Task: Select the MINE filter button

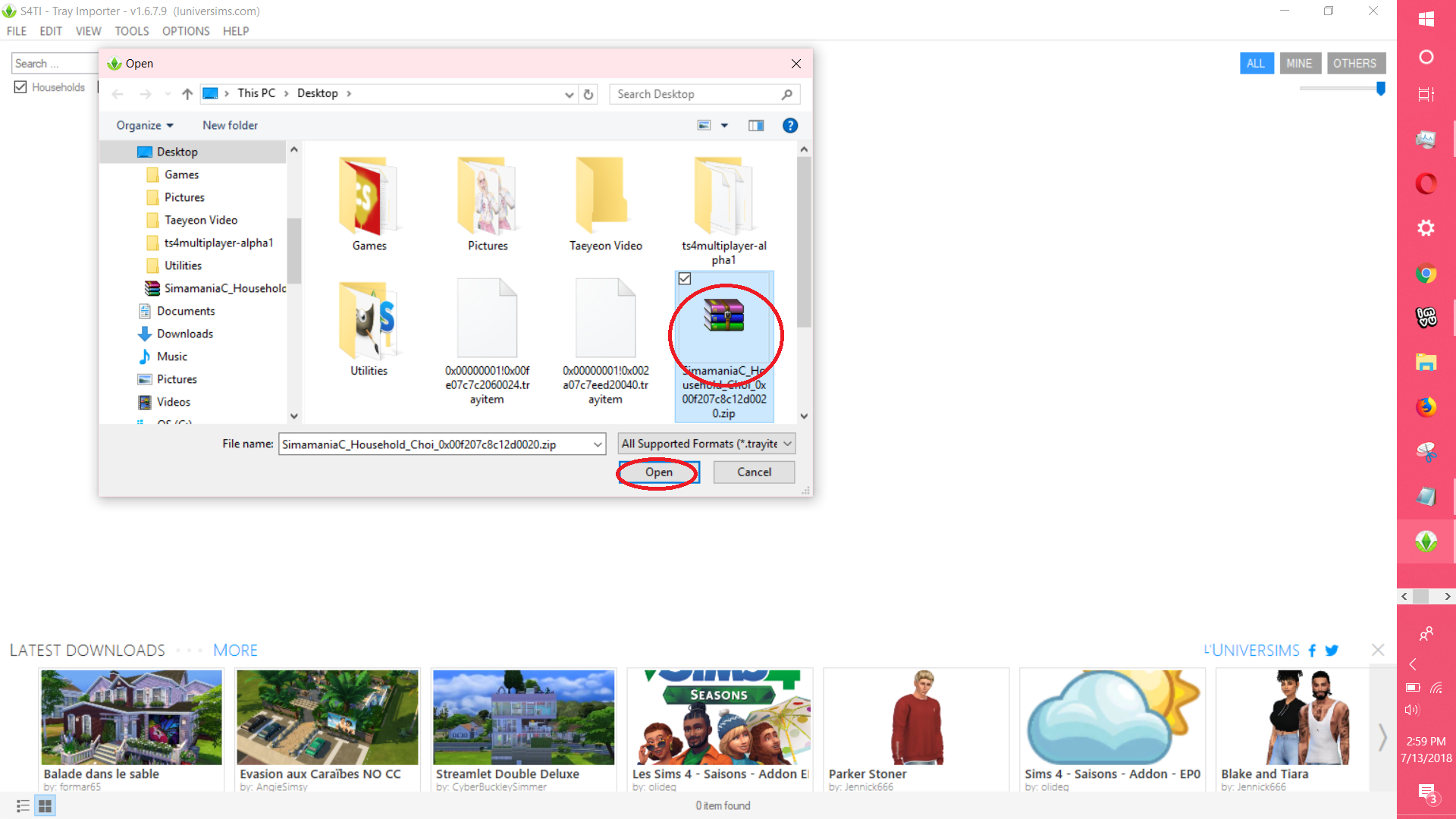Action: 1299,64
